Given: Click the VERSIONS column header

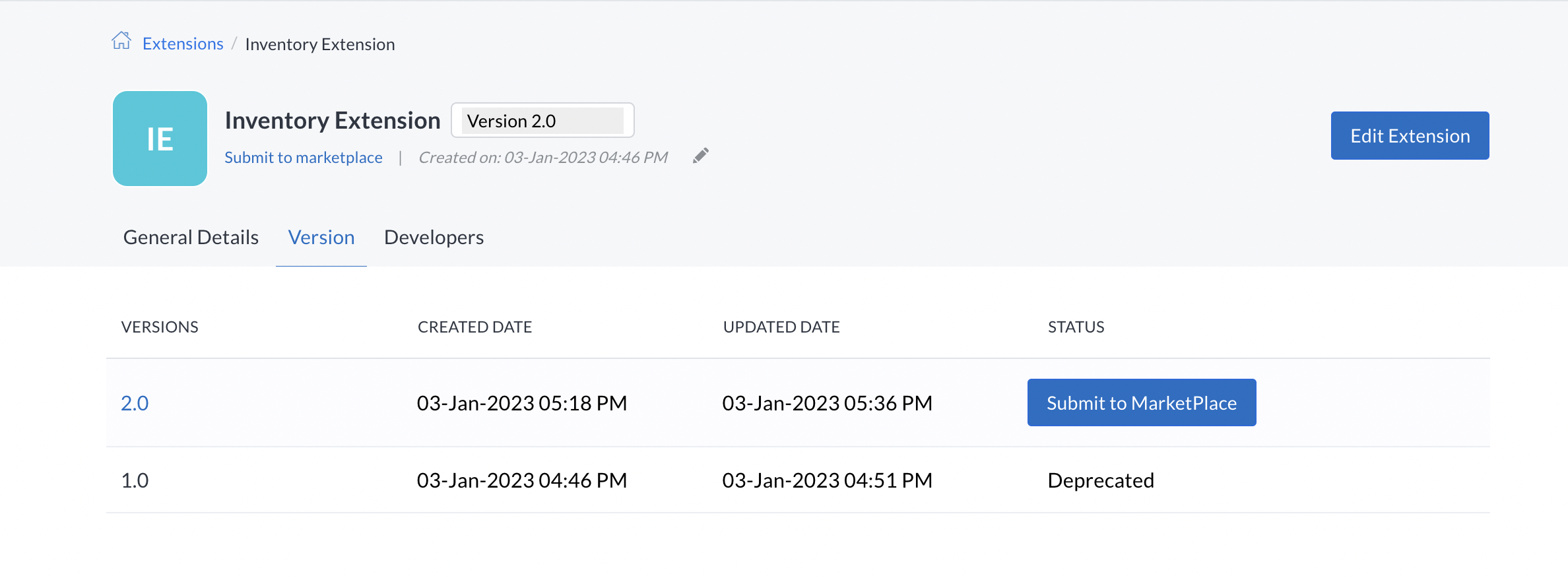Looking at the screenshot, I should [x=160, y=327].
